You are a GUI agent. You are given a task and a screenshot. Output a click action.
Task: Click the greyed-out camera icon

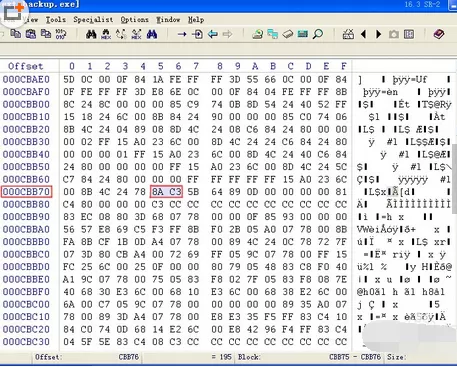coord(394,34)
